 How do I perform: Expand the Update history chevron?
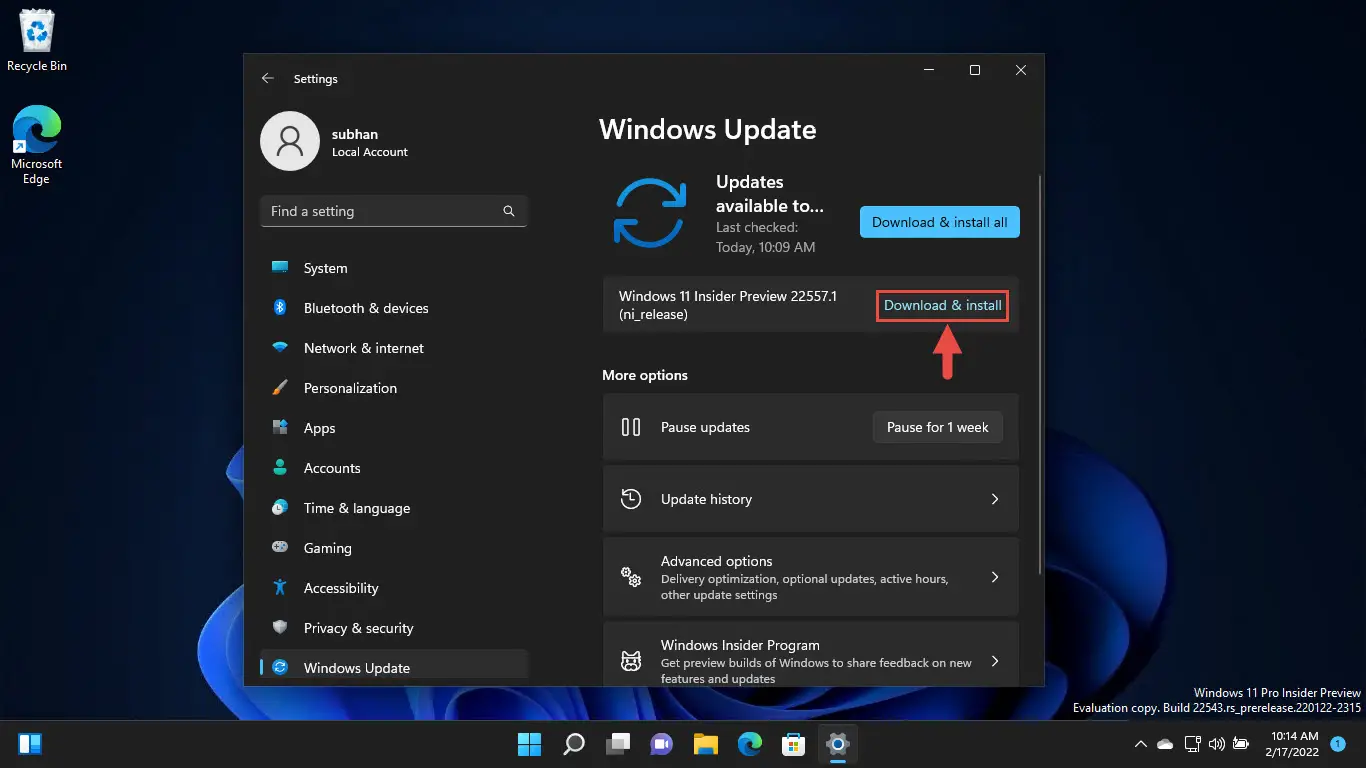pyautogui.click(x=994, y=499)
